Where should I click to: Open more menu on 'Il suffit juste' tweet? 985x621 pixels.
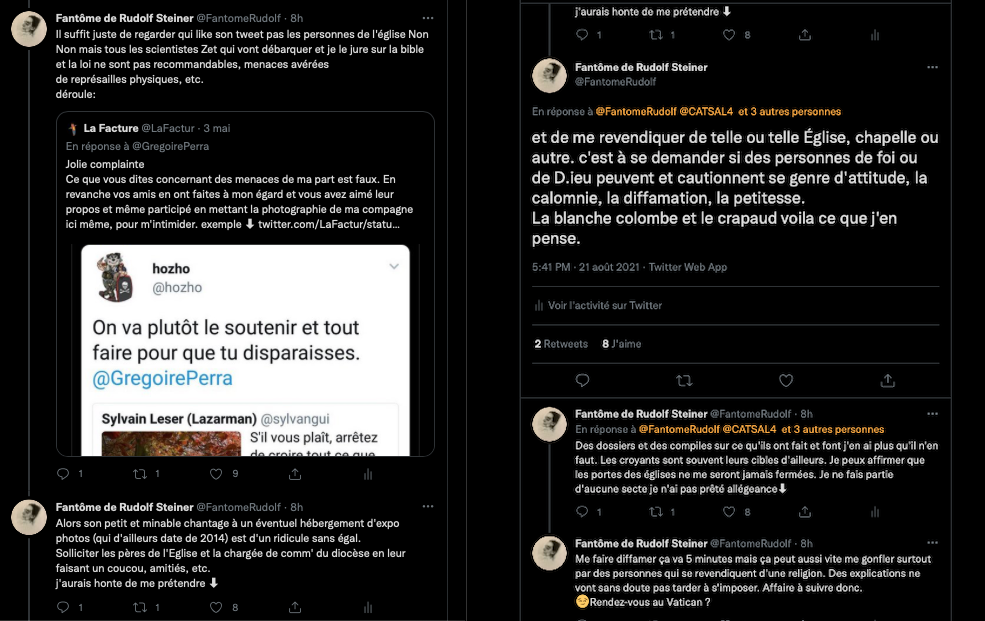(x=428, y=18)
